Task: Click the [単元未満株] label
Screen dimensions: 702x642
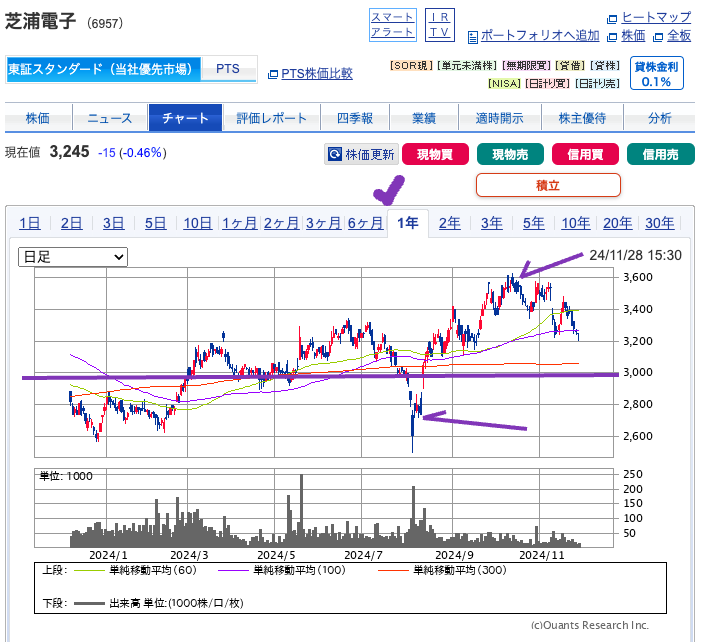Action: 468,66
